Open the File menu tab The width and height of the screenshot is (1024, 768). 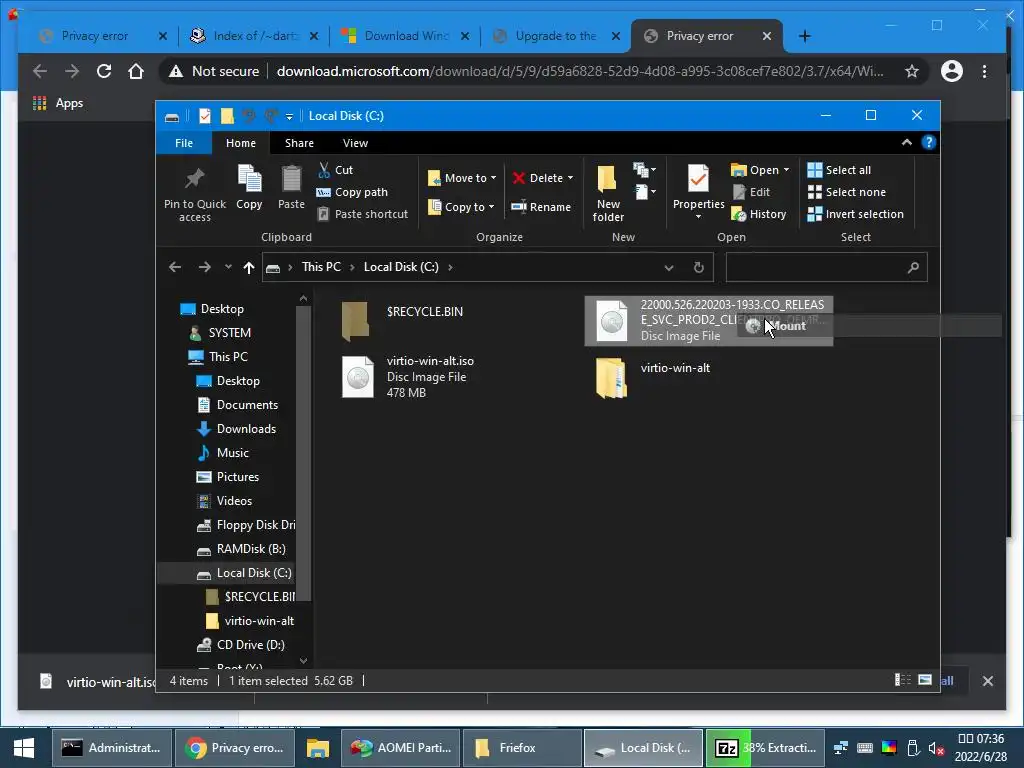(184, 143)
